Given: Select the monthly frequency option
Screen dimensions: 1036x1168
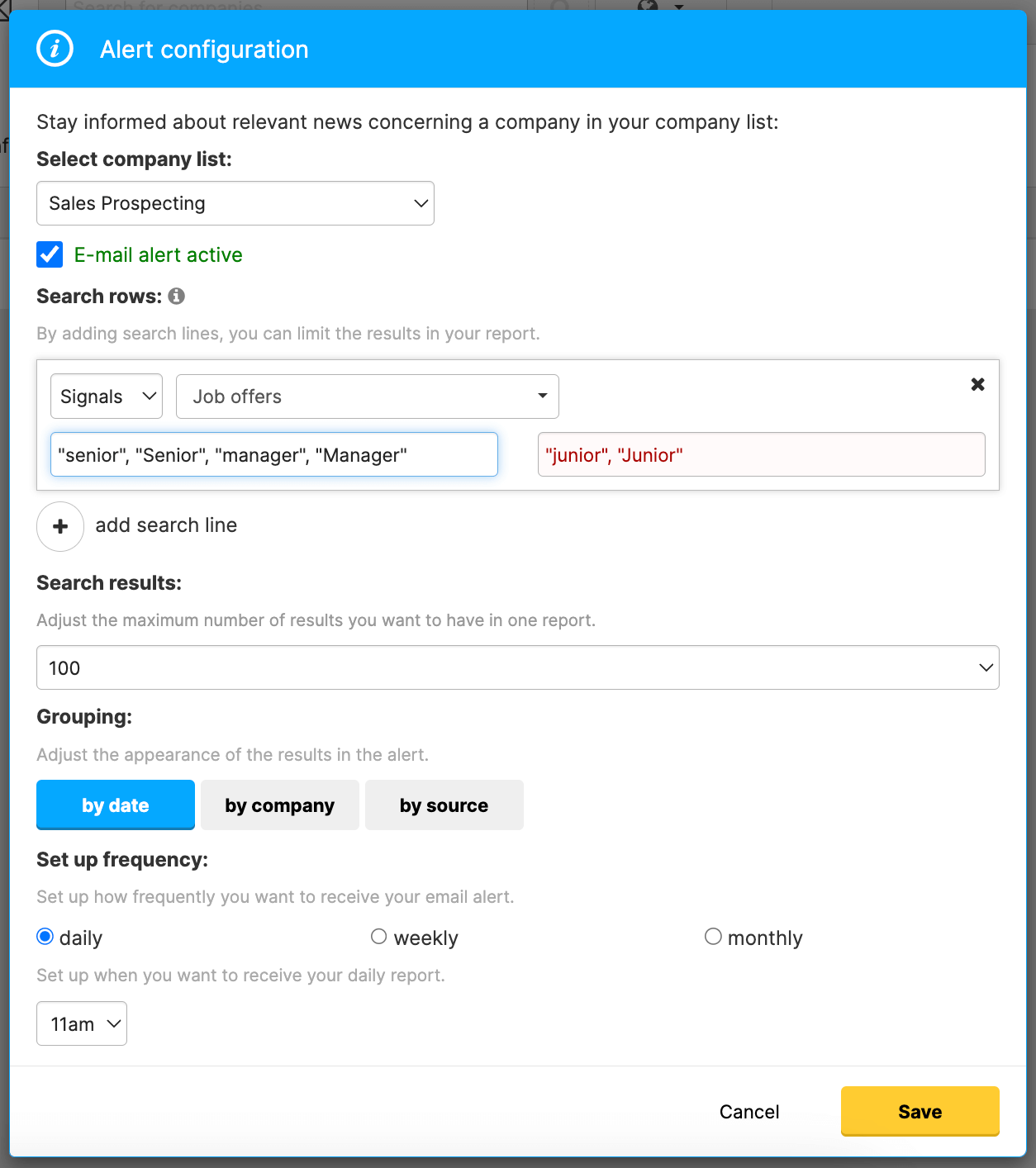Looking at the screenshot, I should tap(714, 936).
